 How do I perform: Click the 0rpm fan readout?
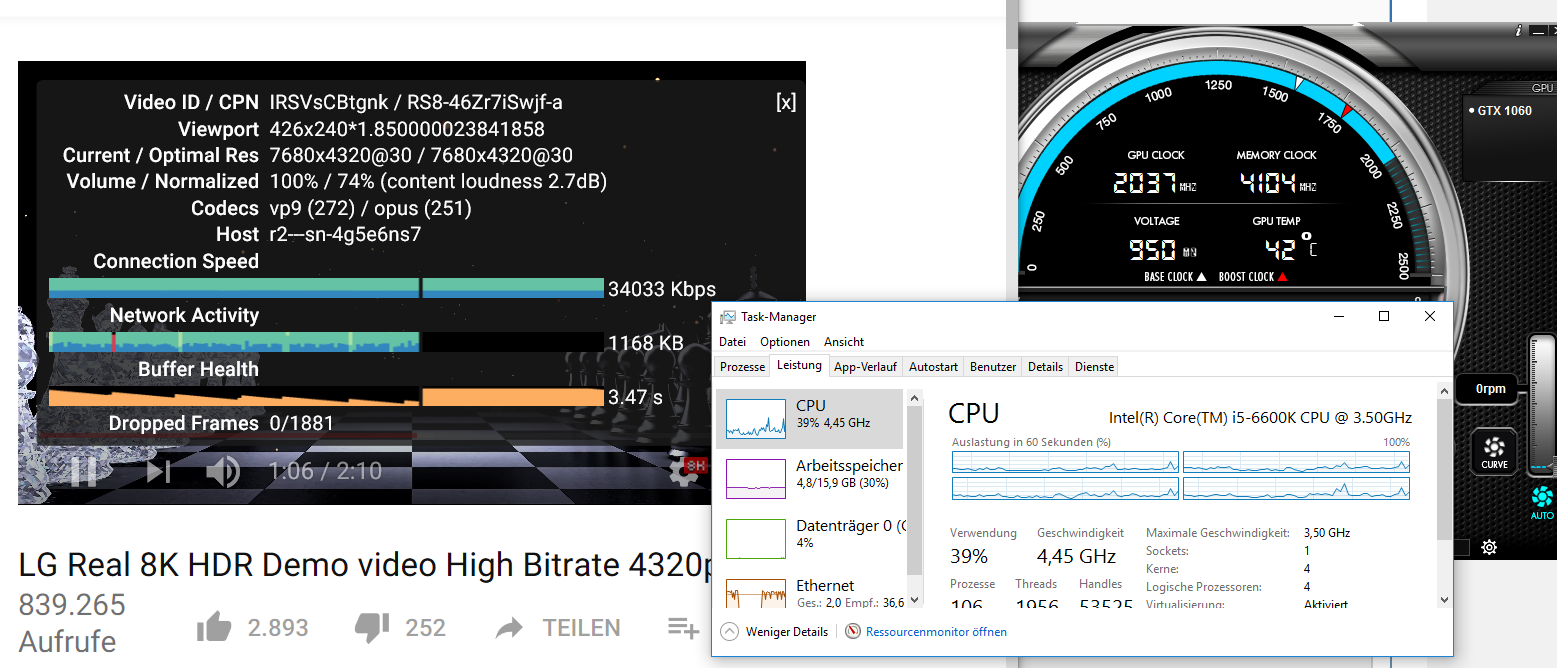click(x=1490, y=389)
